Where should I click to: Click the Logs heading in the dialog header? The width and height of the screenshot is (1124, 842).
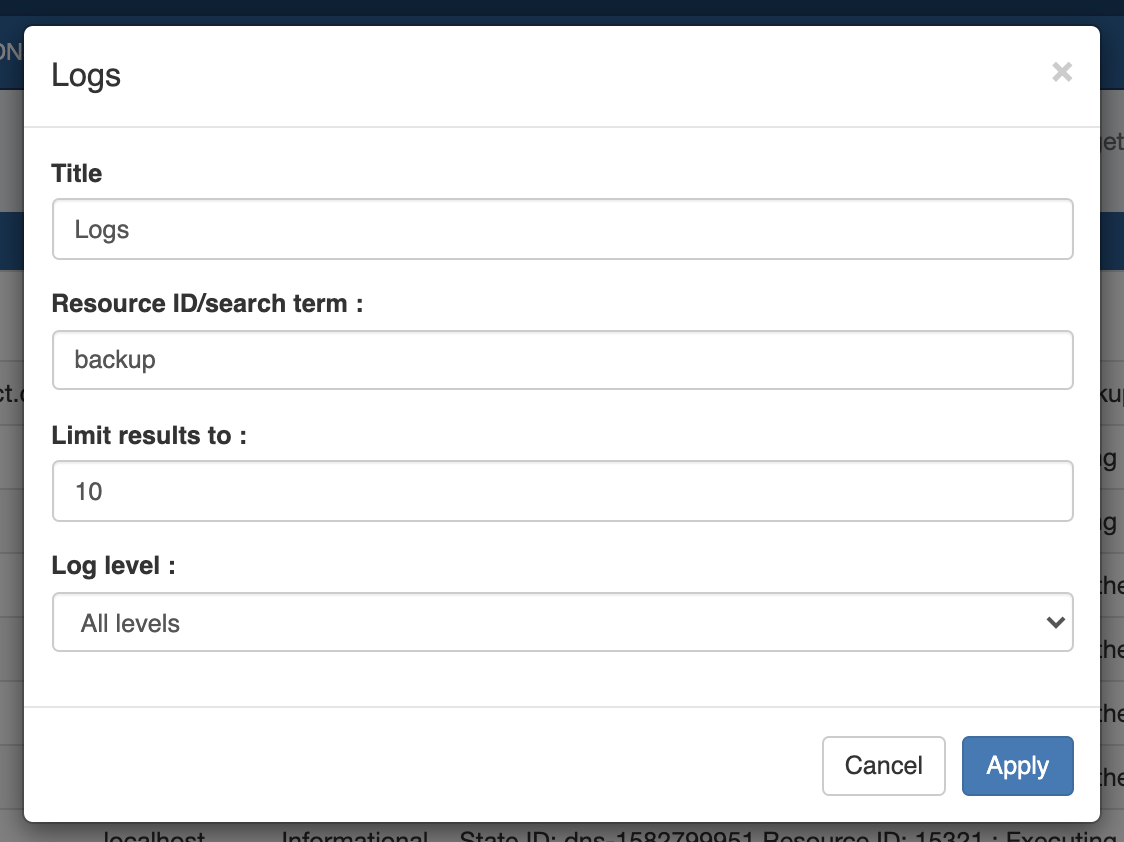tap(86, 76)
